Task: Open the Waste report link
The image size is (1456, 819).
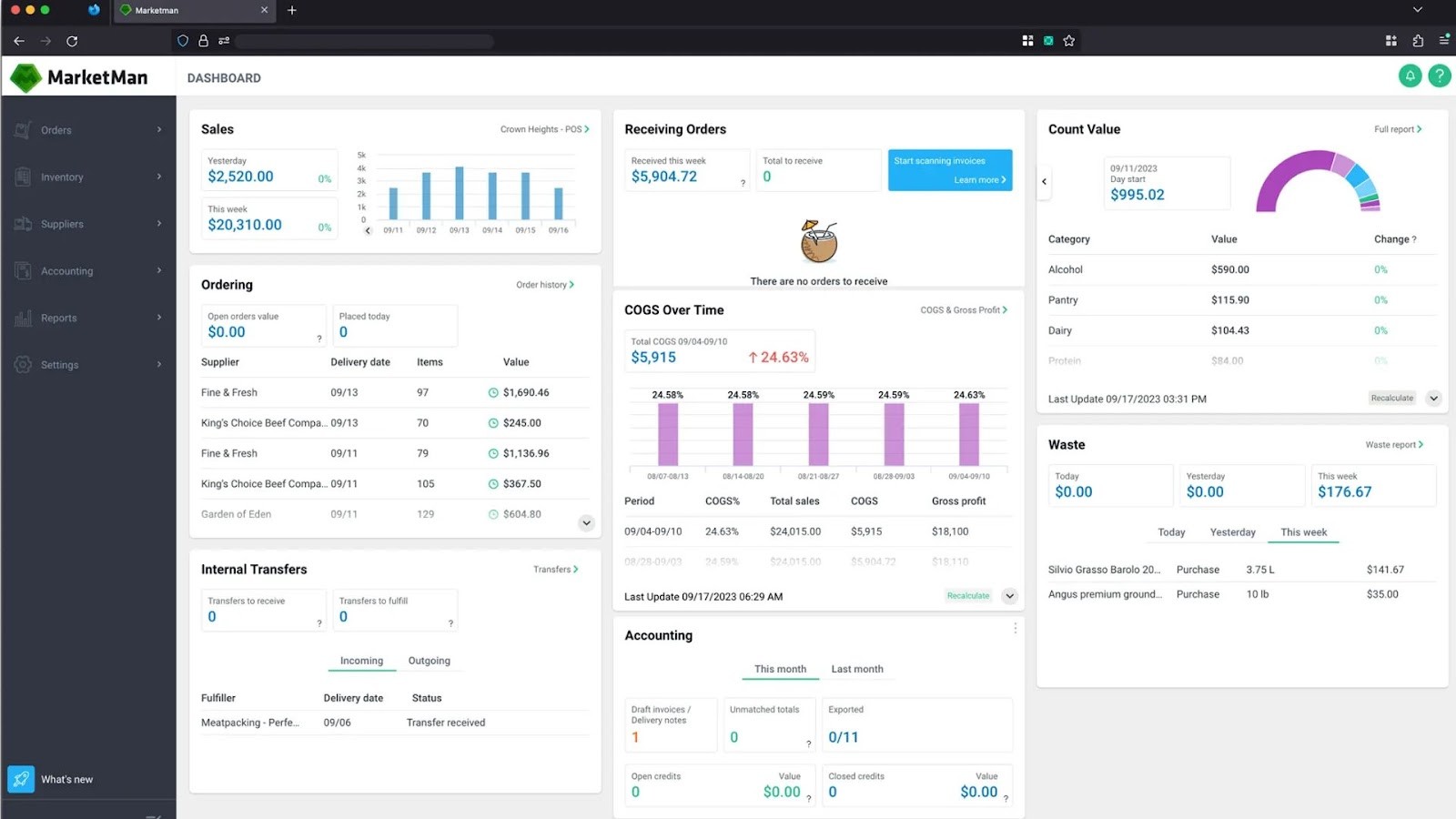Action: [x=1392, y=444]
